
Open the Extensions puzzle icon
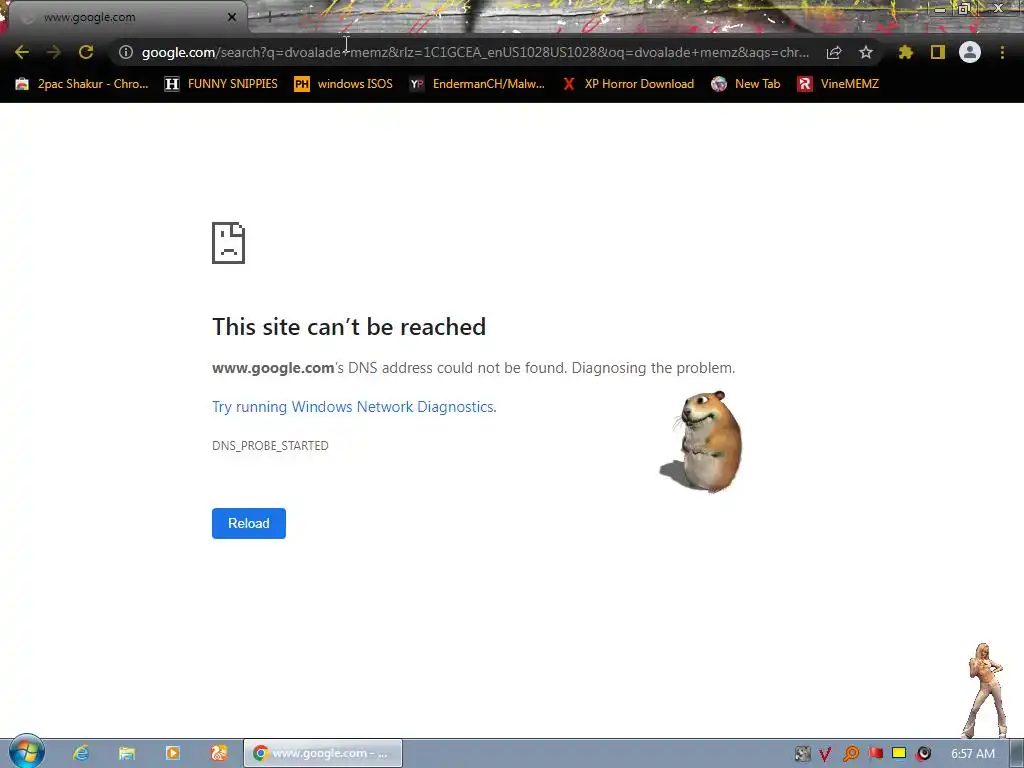(905, 52)
